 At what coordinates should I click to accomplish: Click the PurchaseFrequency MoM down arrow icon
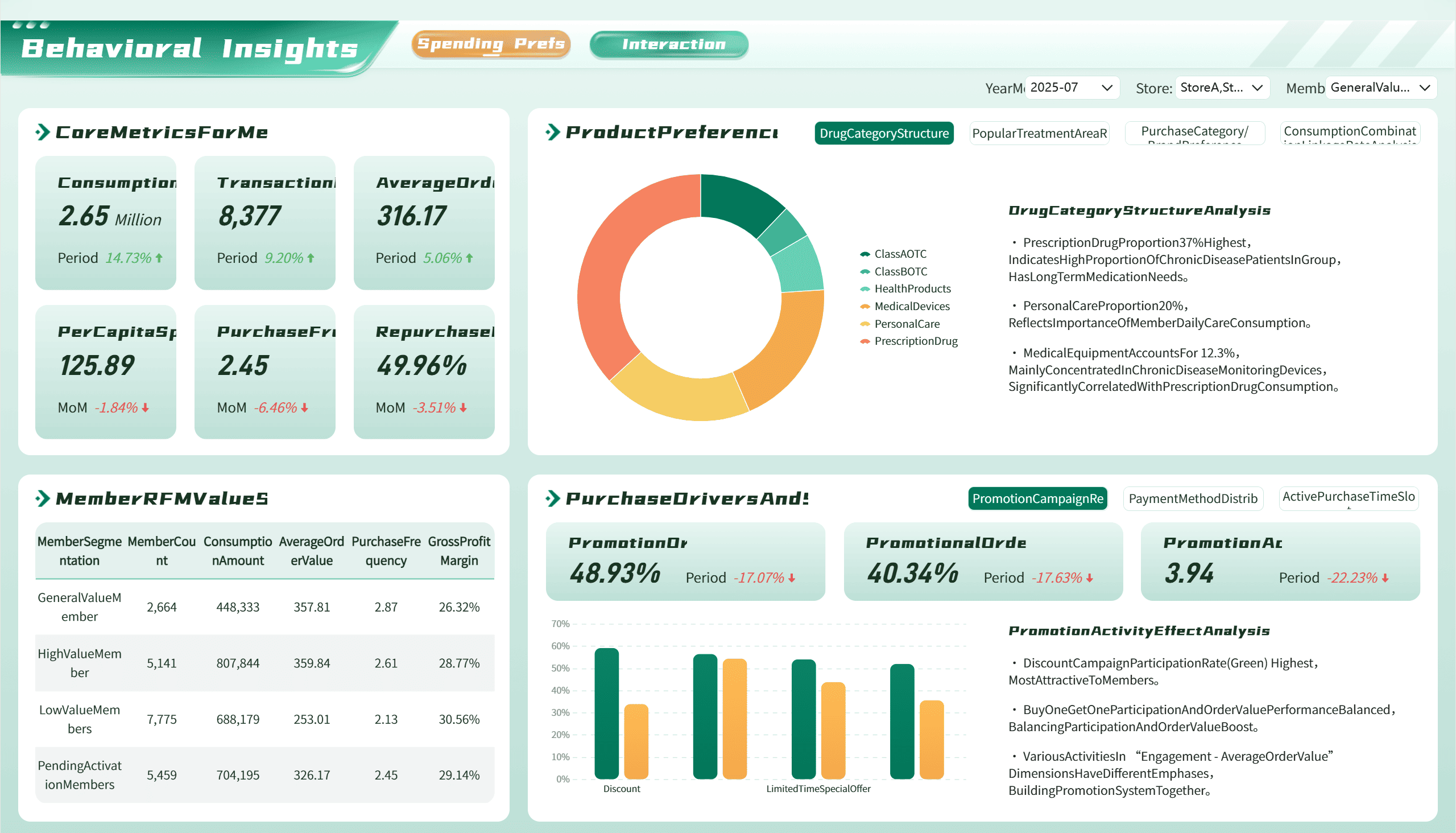[x=304, y=408]
